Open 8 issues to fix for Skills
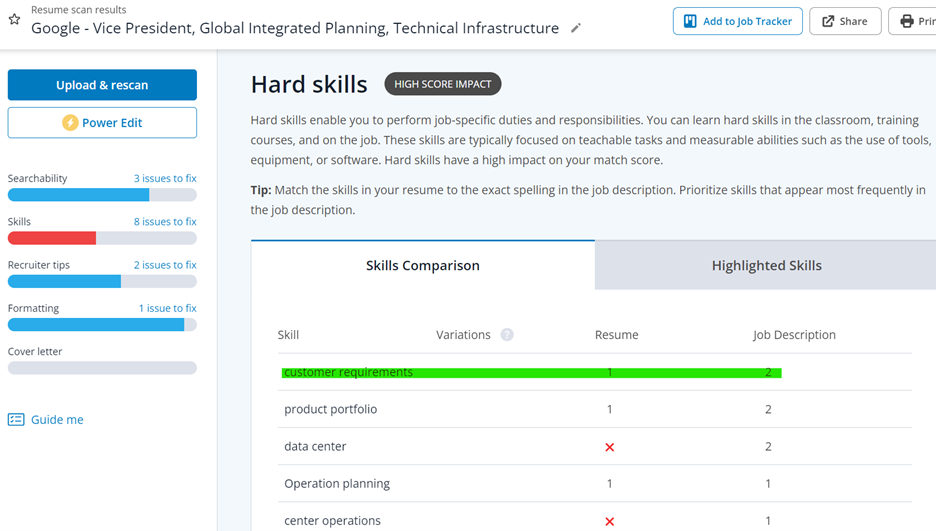The width and height of the screenshot is (936, 531). [x=165, y=221]
